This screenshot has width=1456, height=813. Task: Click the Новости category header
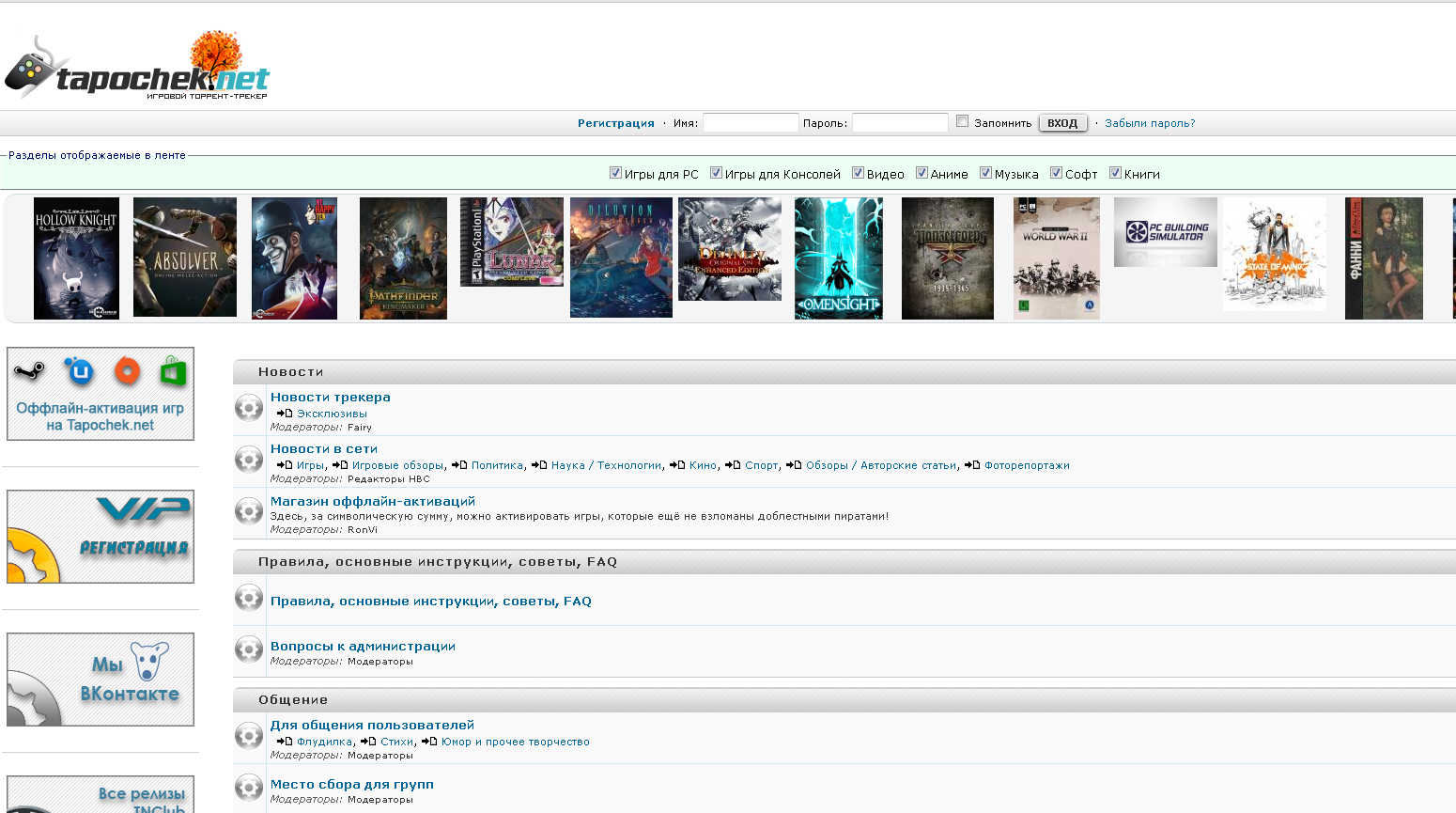tap(291, 372)
